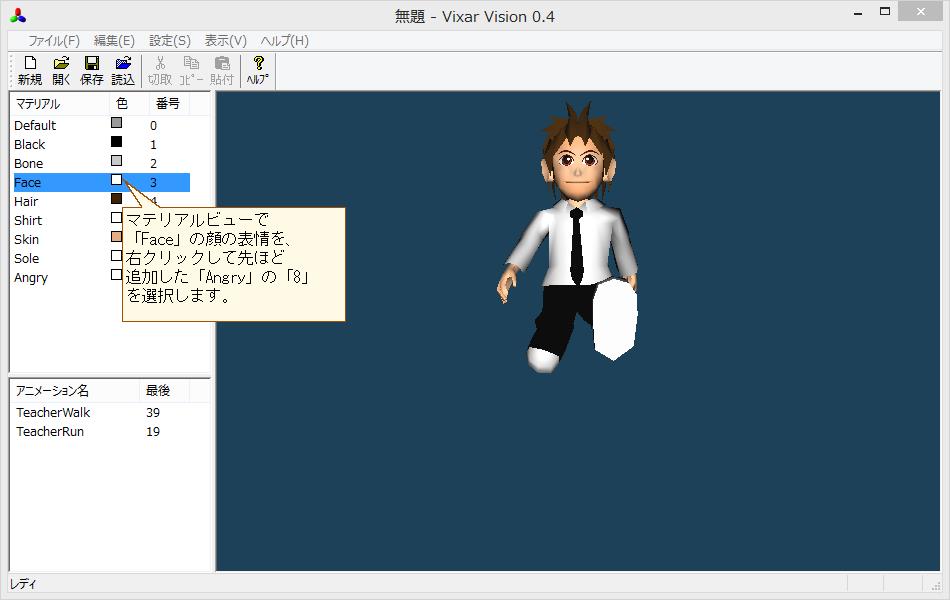
Task: Select the Angry material entry
Action: pyautogui.click(x=31, y=277)
